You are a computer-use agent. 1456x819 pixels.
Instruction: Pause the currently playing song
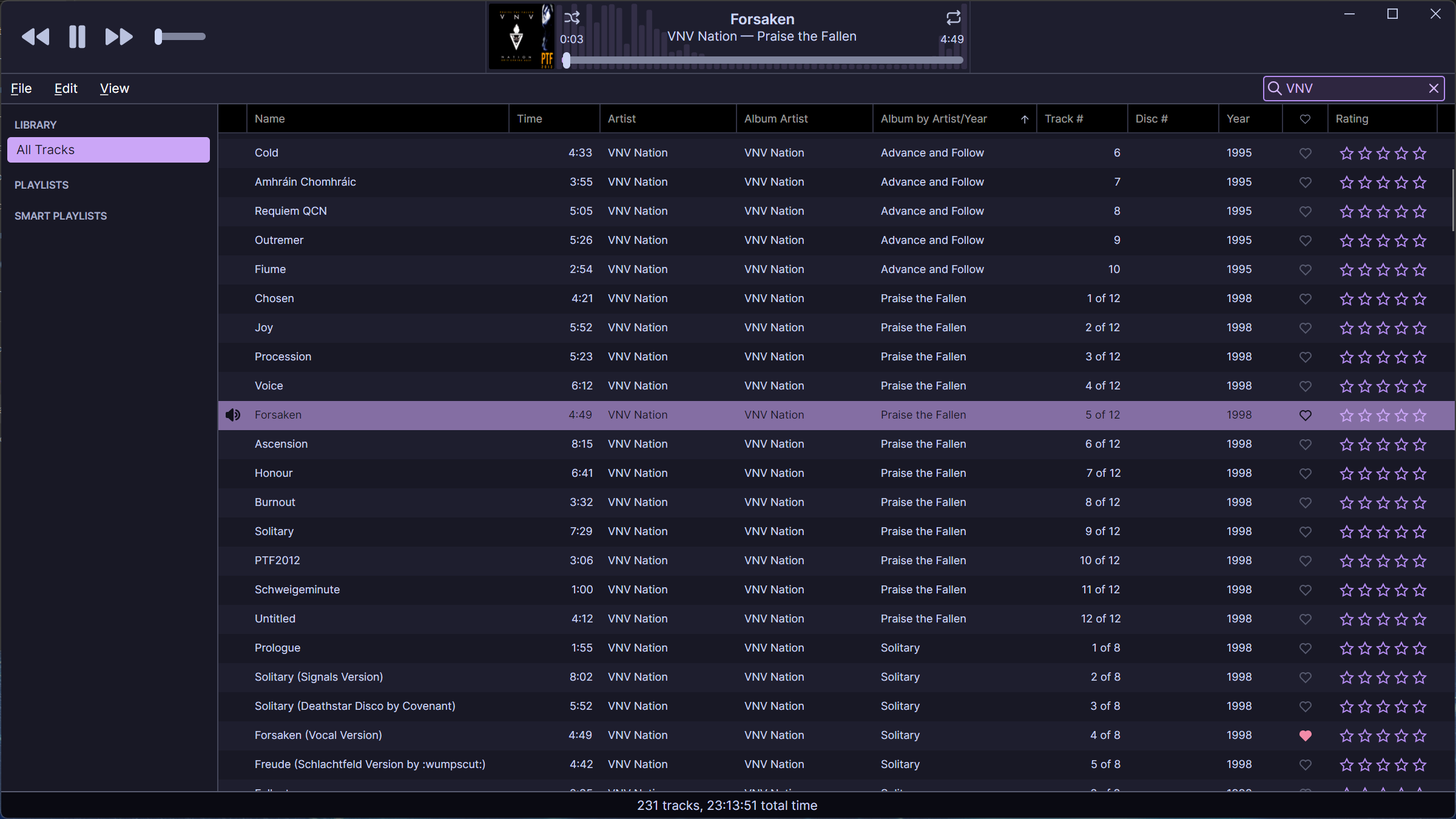(77, 37)
